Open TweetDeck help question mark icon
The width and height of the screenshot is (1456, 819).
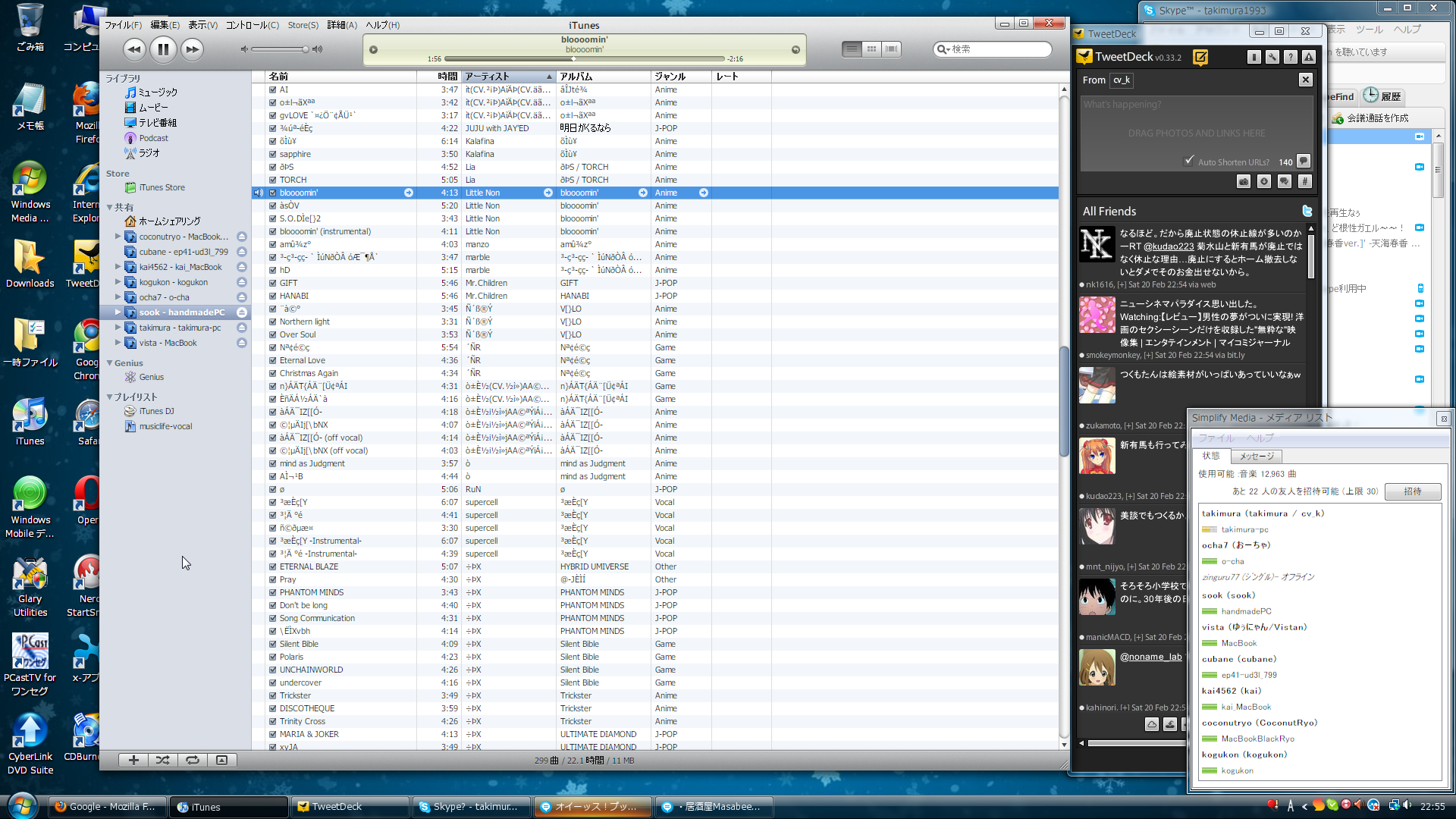coord(1291,57)
